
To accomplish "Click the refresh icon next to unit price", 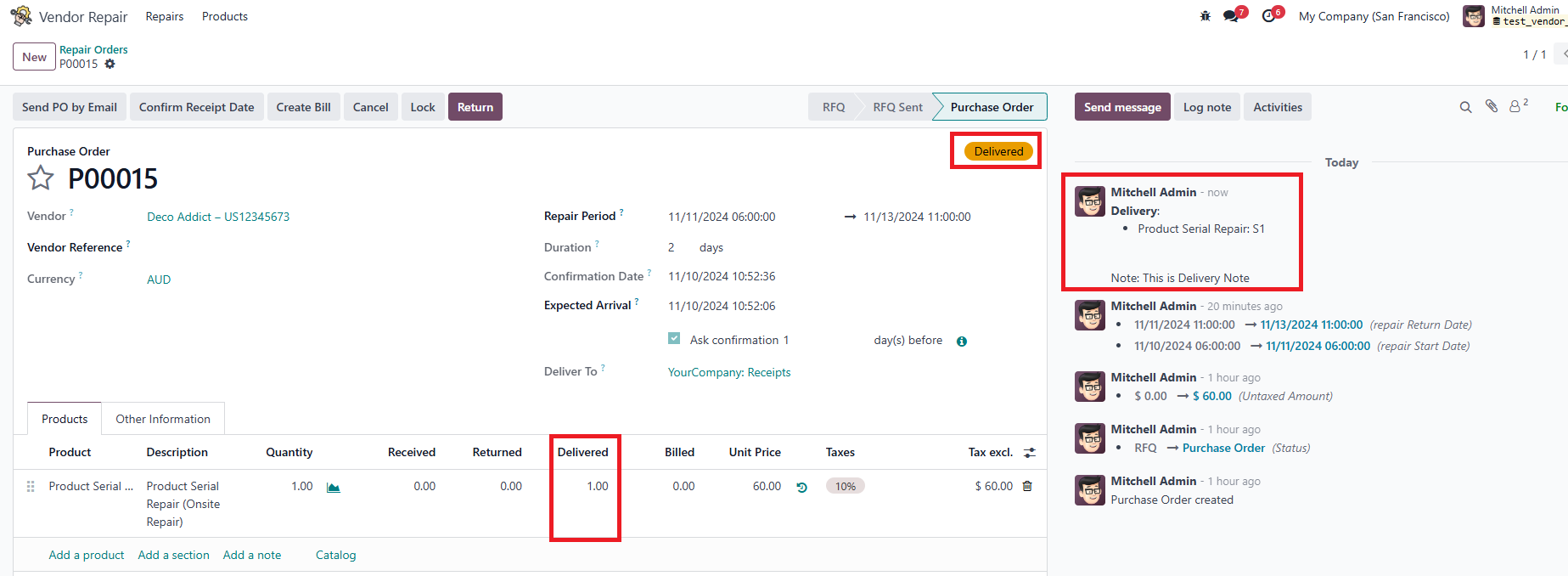I will click(x=801, y=488).
